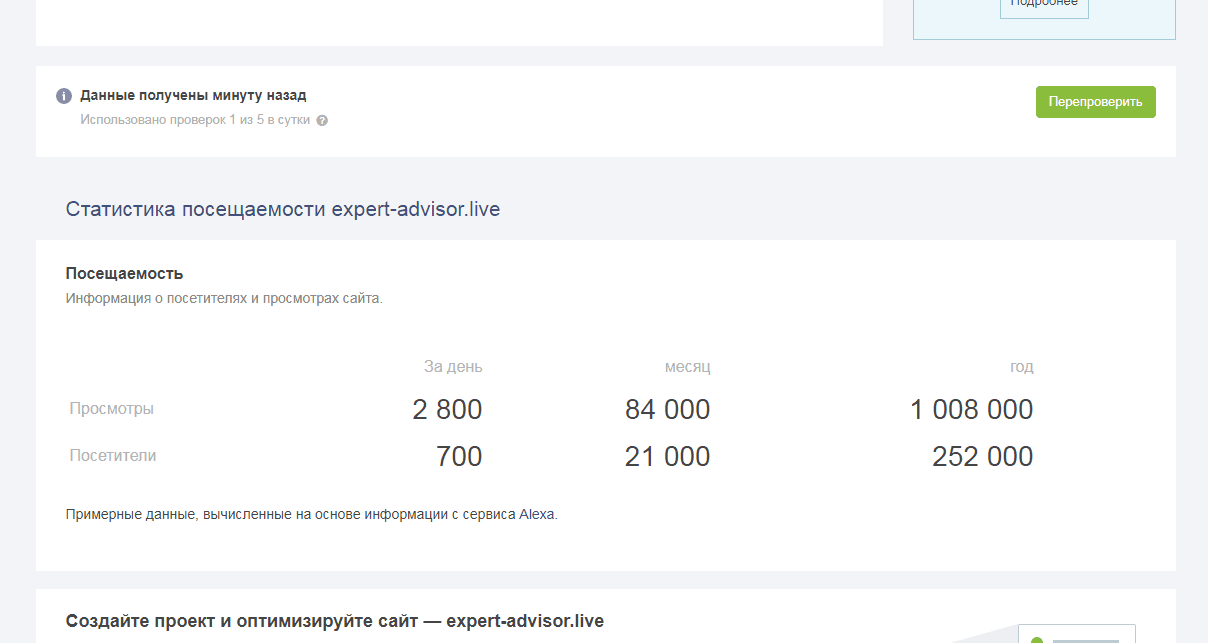Click the Данные получены минуту назад text
This screenshot has width=1208, height=643.
coord(193,96)
